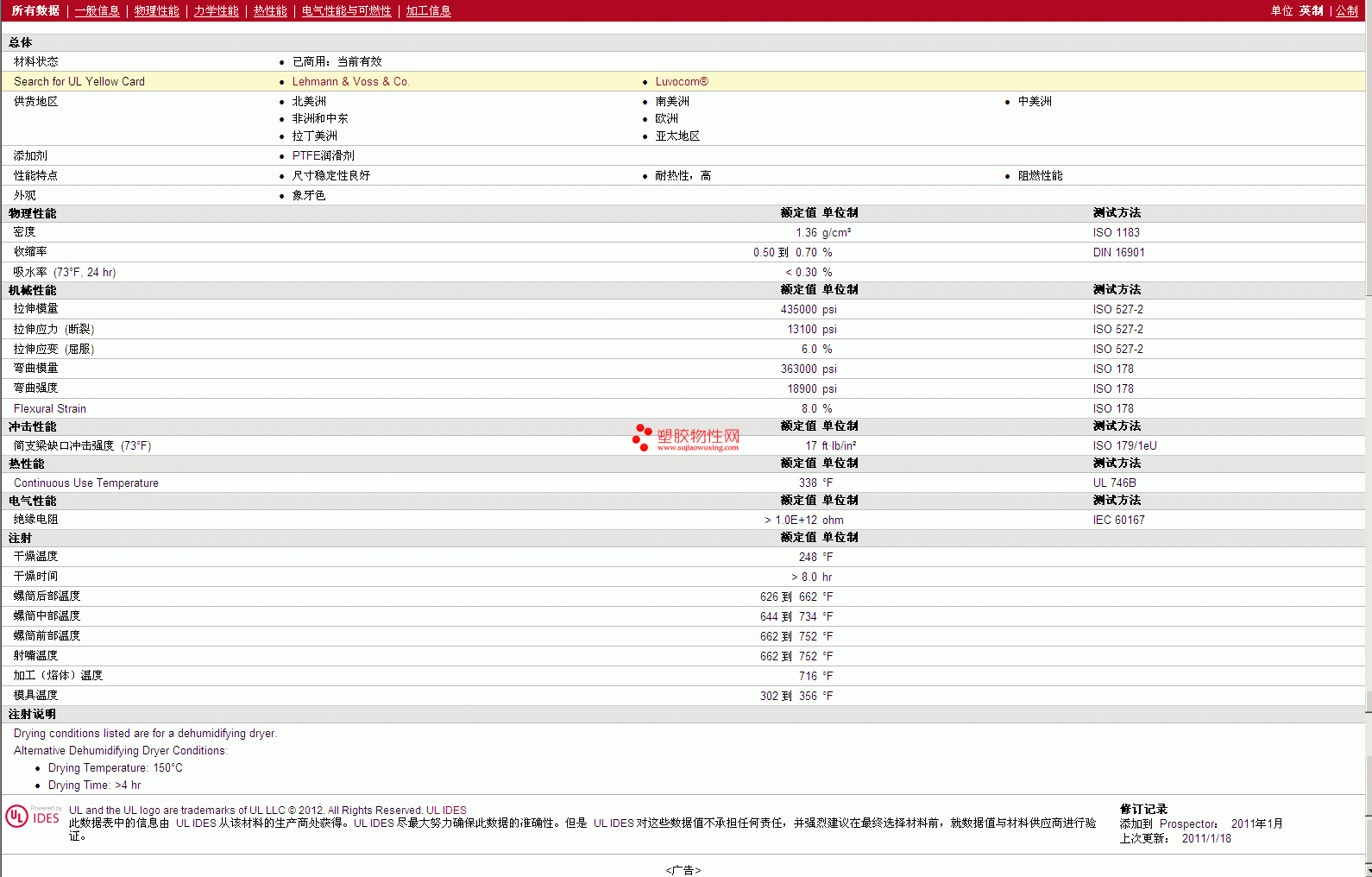Click the 阻燃性能 feature entry
Screen dimensions: 1372x877
pyautogui.click(x=1041, y=175)
